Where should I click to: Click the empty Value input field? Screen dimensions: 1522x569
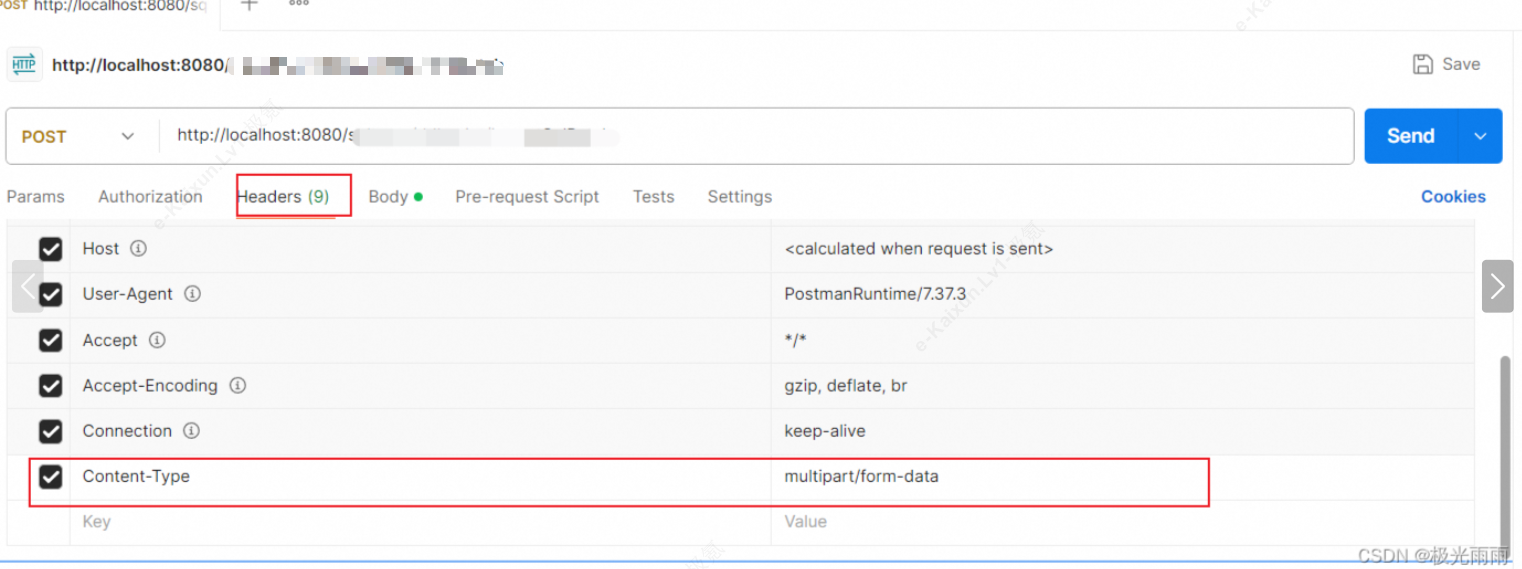[1122, 522]
